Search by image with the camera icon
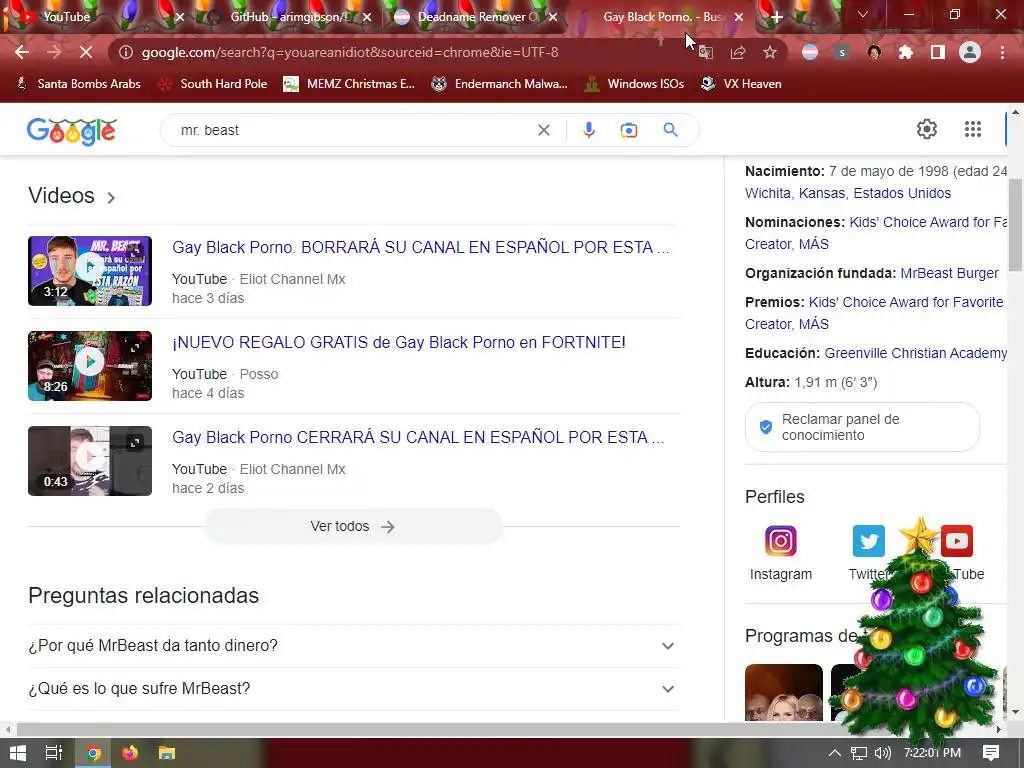 [628, 130]
